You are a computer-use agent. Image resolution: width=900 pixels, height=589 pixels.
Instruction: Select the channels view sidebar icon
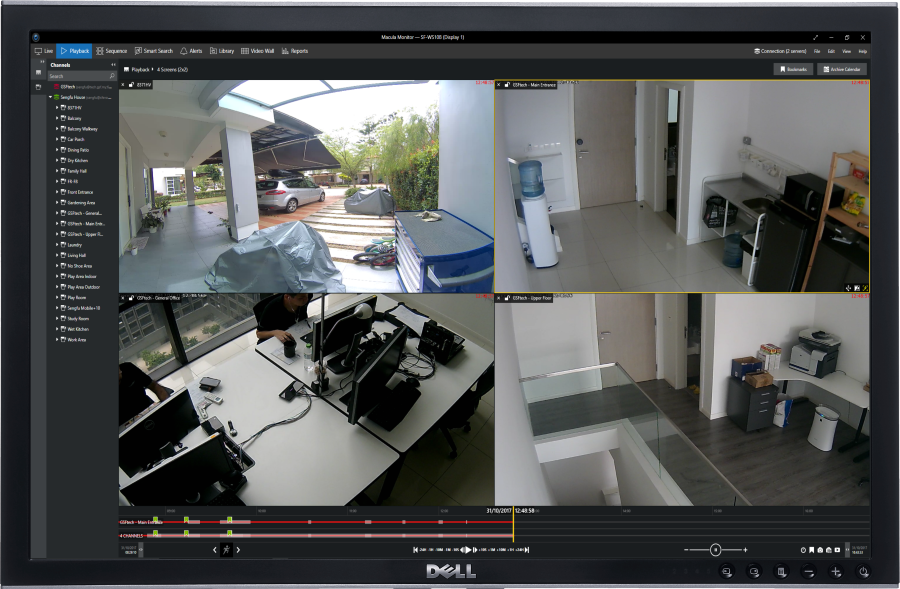38,72
